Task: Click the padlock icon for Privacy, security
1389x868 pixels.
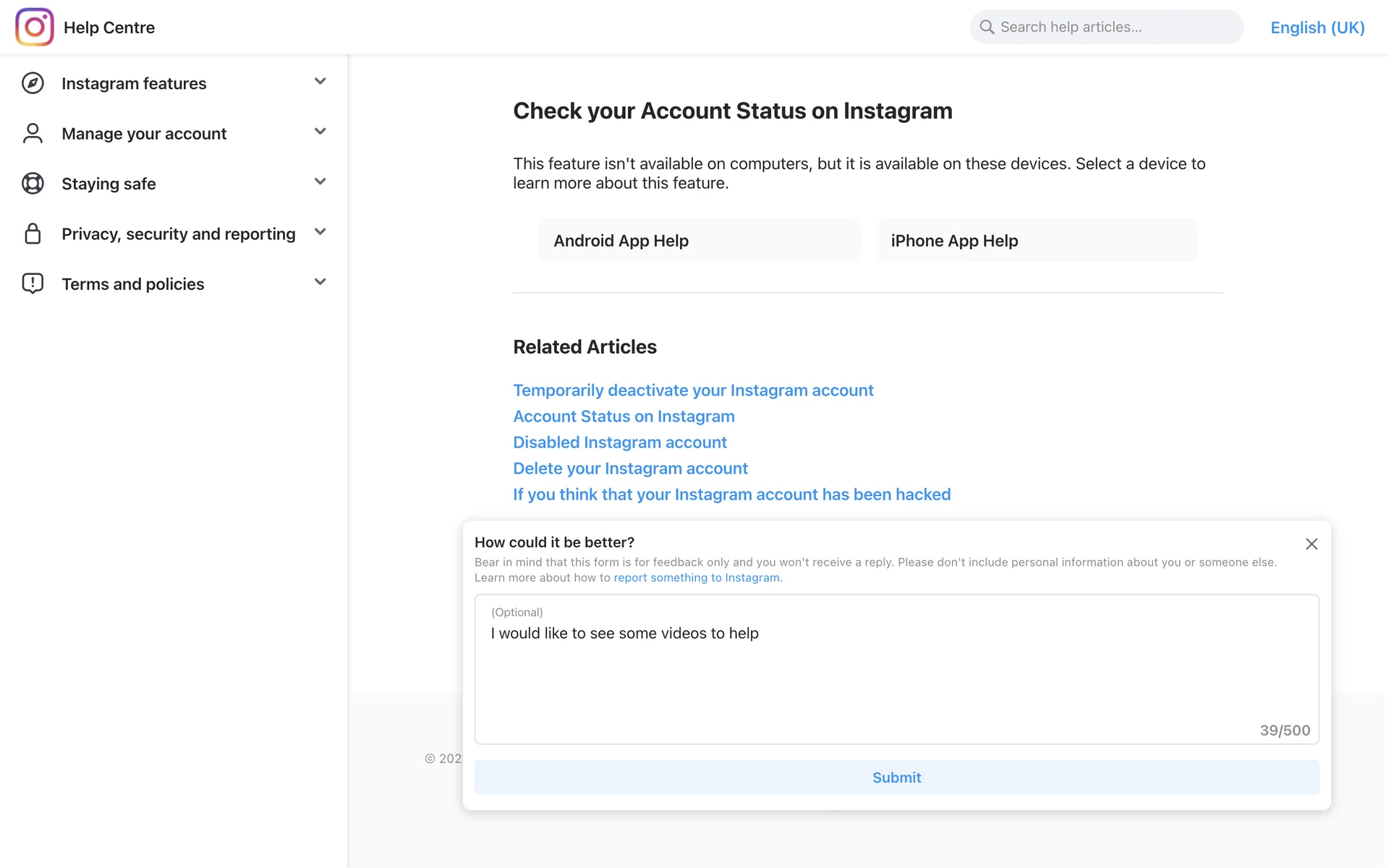Action: click(33, 234)
